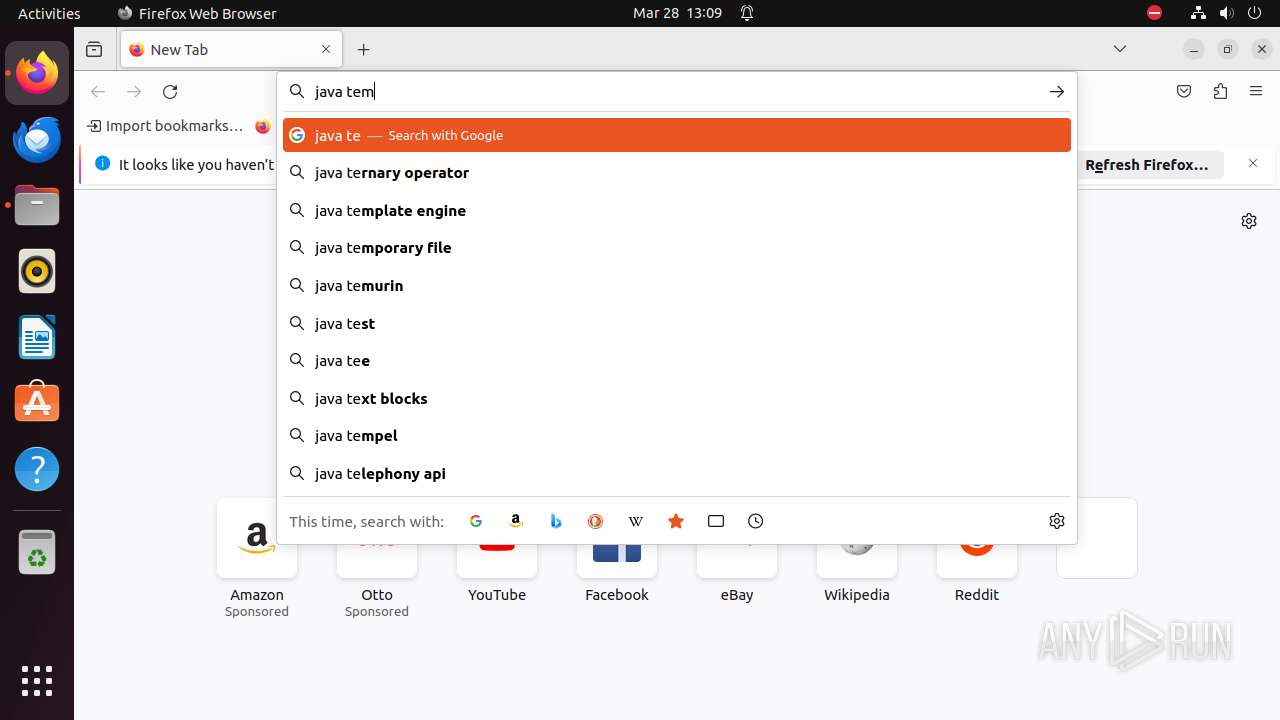Launch Thunderbird mail from the dock
The height and width of the screenshot is (720, 1280).
(x=37, y=139)
